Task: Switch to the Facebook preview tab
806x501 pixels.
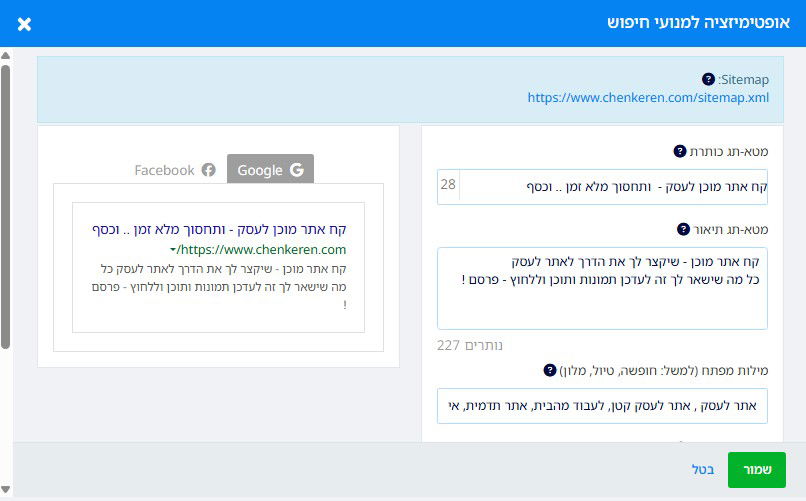Action: pos(175,170)
